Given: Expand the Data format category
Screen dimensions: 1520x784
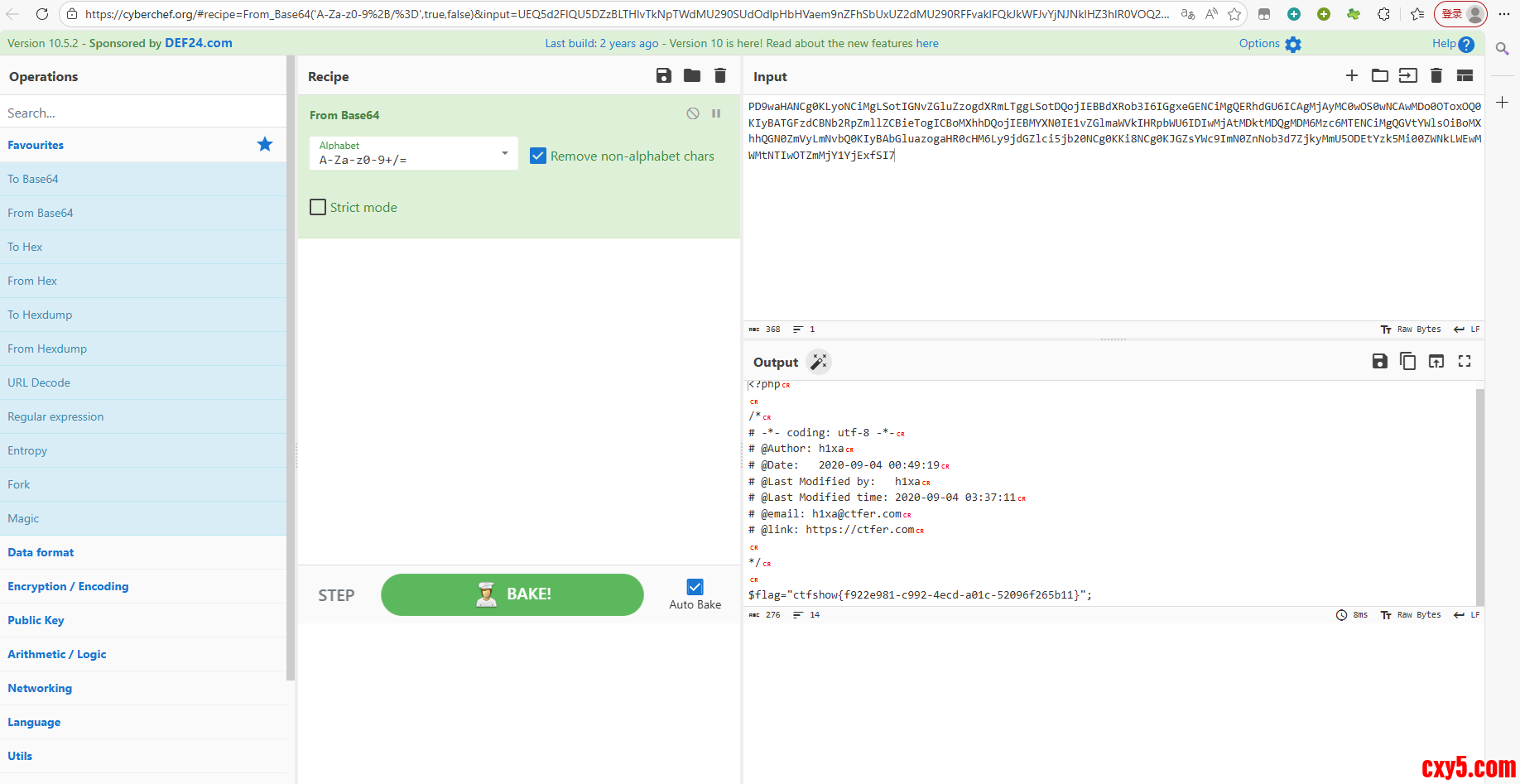Looking at the screenshot, I should pos(41,552).
